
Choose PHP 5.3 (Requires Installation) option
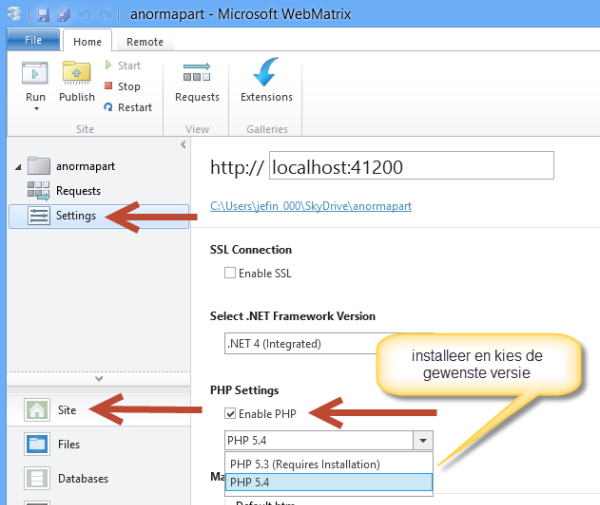click(x=329, y=464)
